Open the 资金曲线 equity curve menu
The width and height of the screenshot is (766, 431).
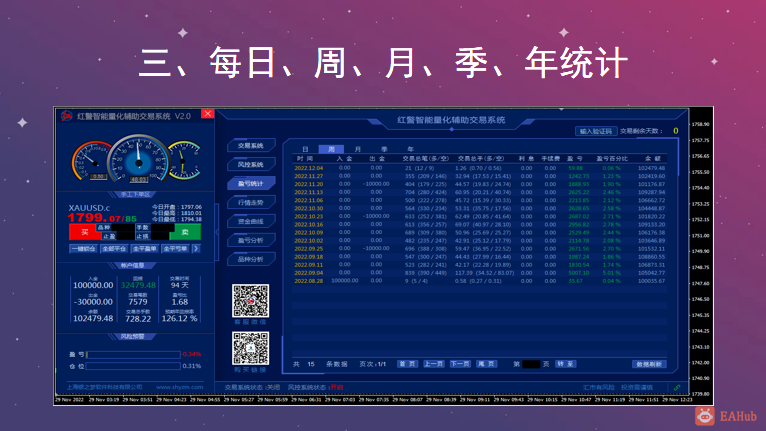(251, 221)
